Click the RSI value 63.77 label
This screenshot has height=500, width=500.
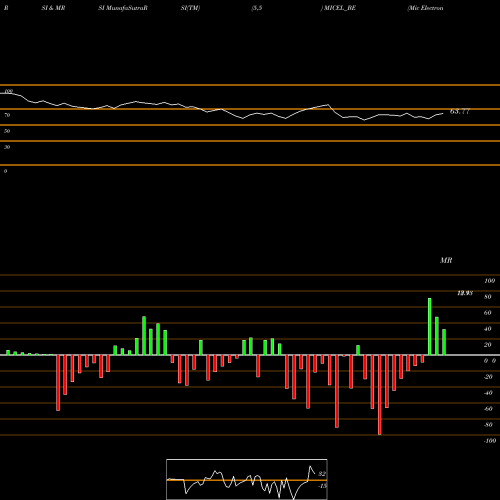click(460, 111)
